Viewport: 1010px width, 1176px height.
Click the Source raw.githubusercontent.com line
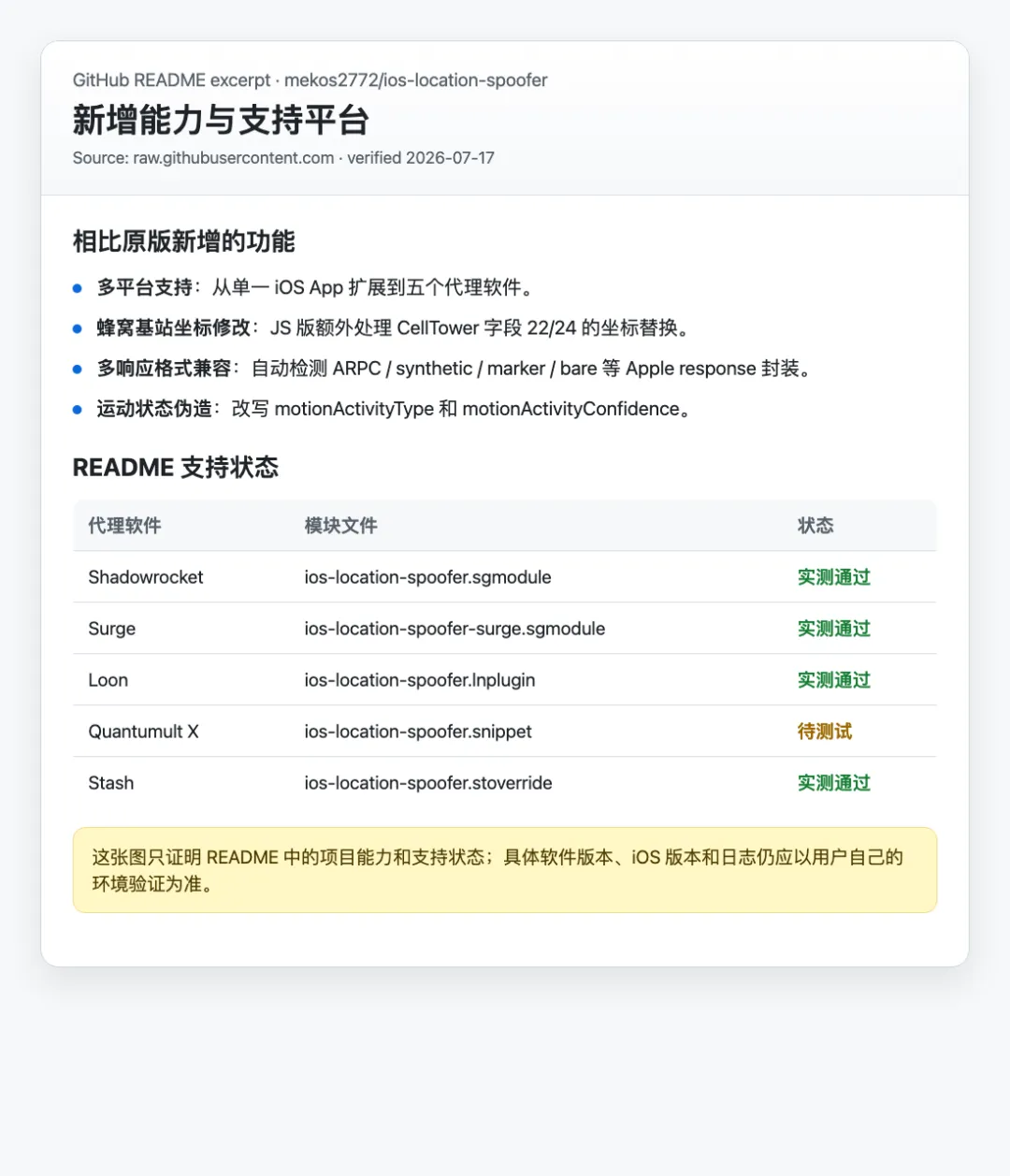click(x=283, y=158)
